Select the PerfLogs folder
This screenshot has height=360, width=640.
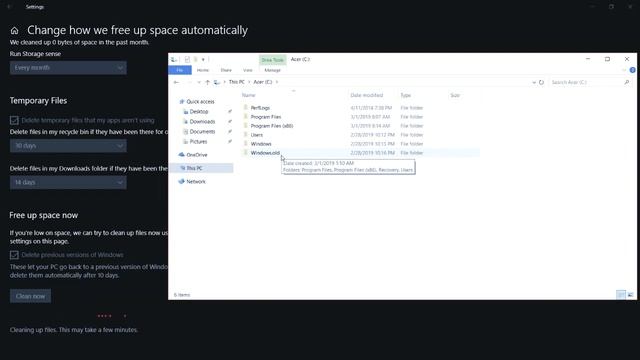coord(260,108)
